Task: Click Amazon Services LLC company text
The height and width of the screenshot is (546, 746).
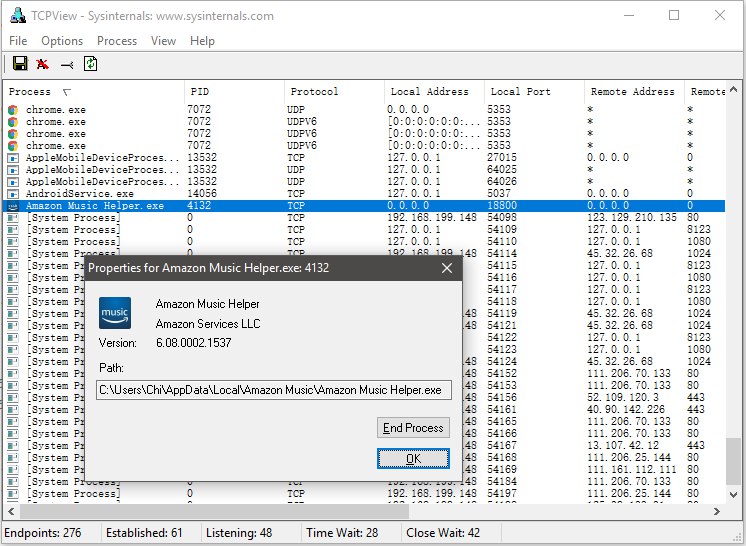Action: click(x=208, y=324)
